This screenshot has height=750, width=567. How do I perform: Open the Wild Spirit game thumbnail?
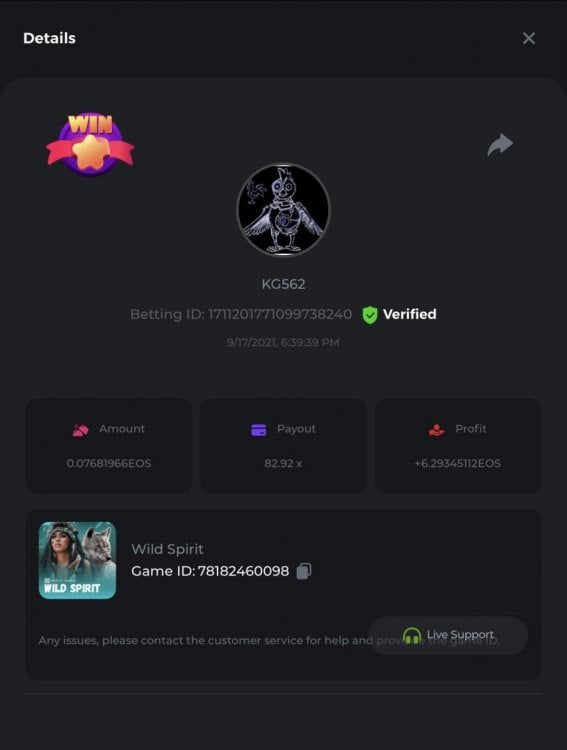tap(77, 560)
